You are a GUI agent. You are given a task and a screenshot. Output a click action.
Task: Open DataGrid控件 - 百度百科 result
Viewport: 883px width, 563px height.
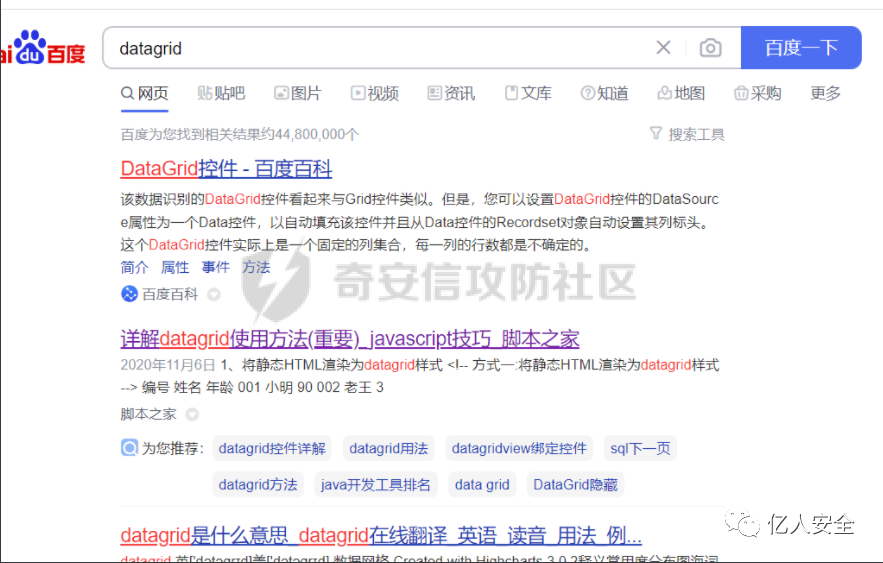[226, 168]
